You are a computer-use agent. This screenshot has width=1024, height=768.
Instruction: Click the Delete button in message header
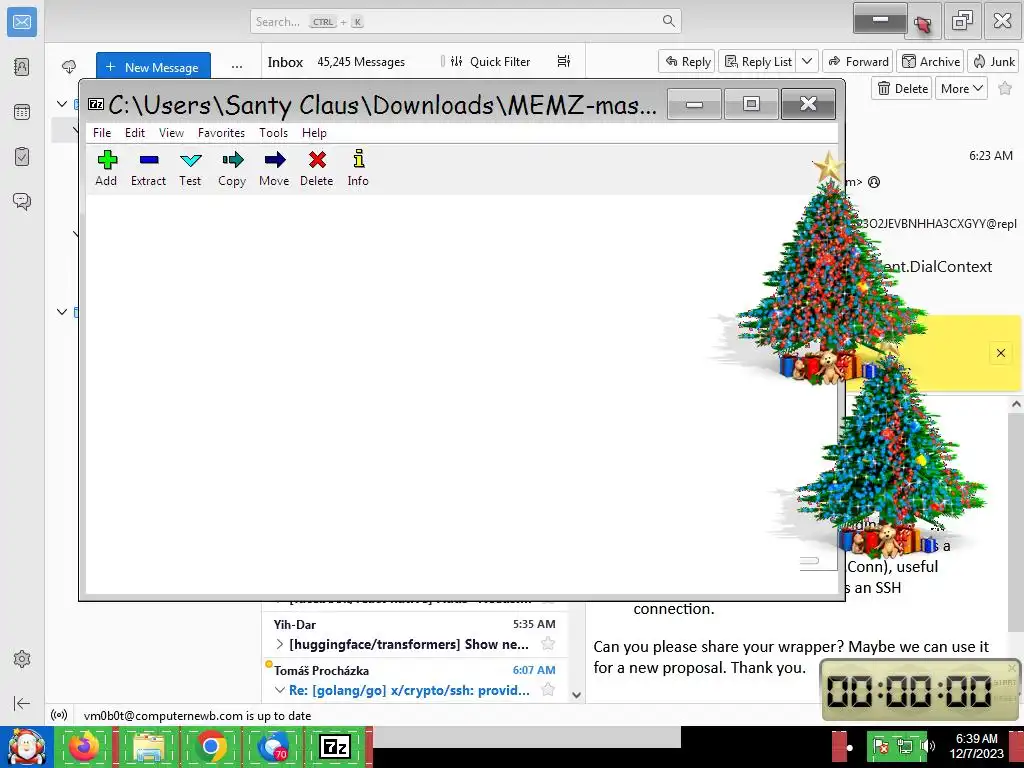[x=903, y=88]
